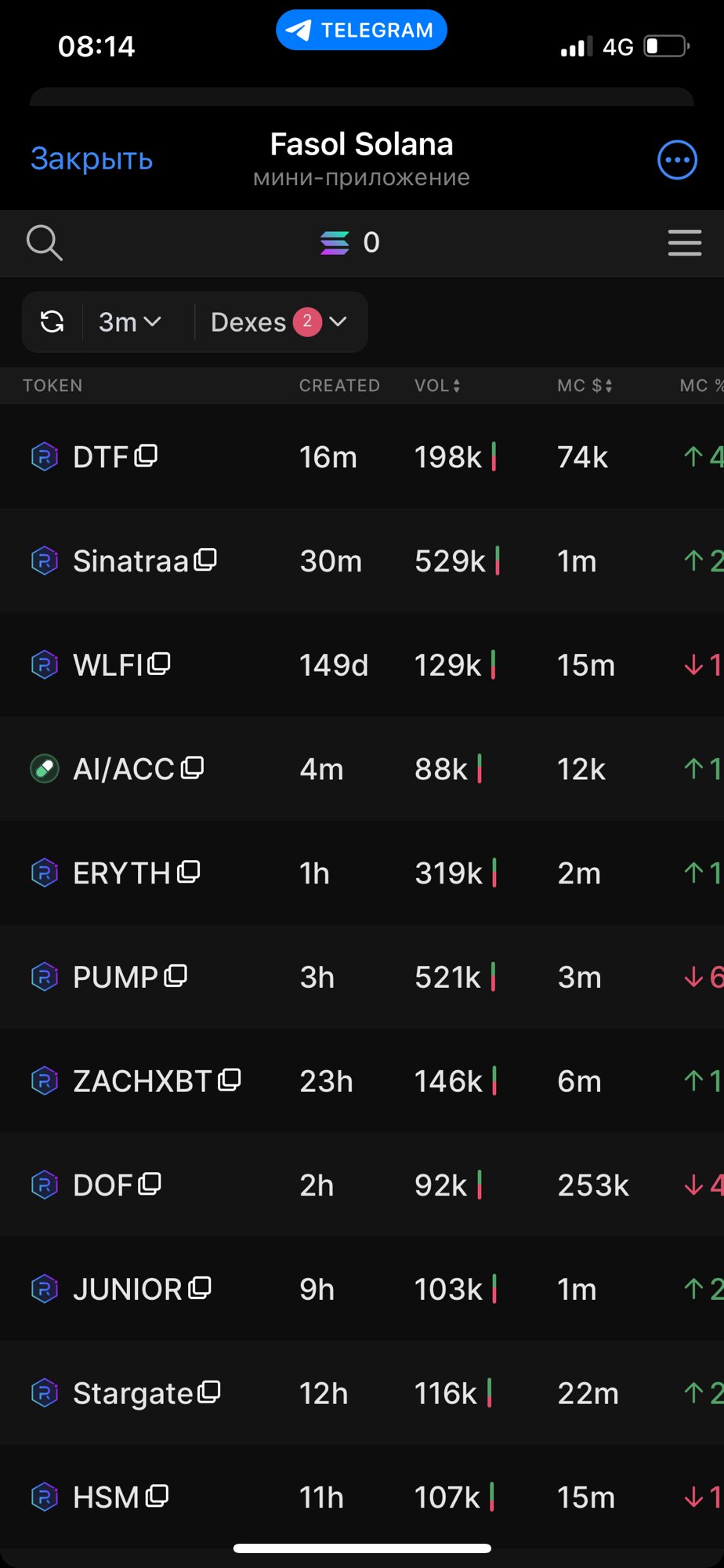This screenshot has width=724, height=1568.
Task: Sort by the VOL column header
Action: (x=437, y=385)
